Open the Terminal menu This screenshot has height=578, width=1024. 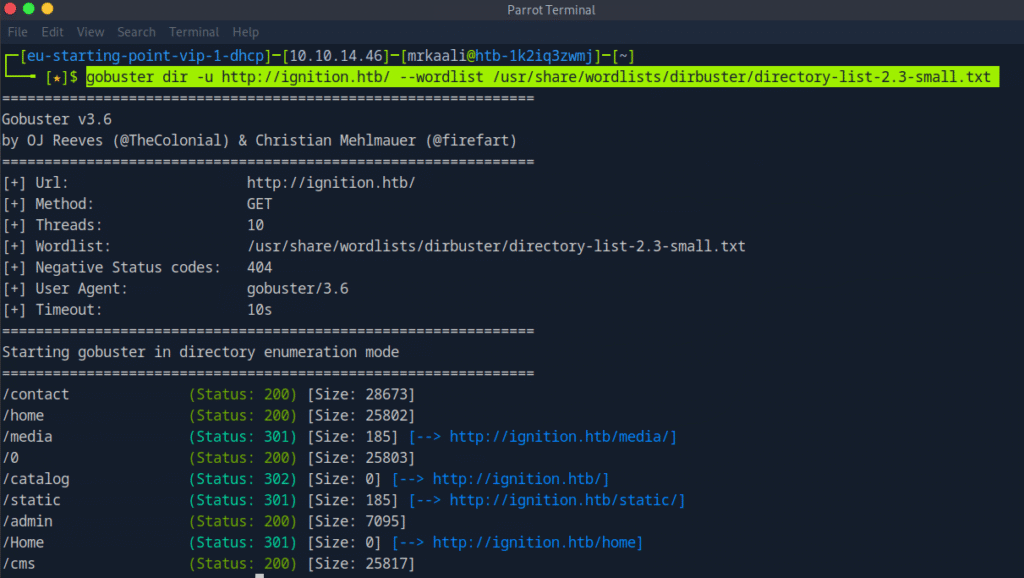194,32
